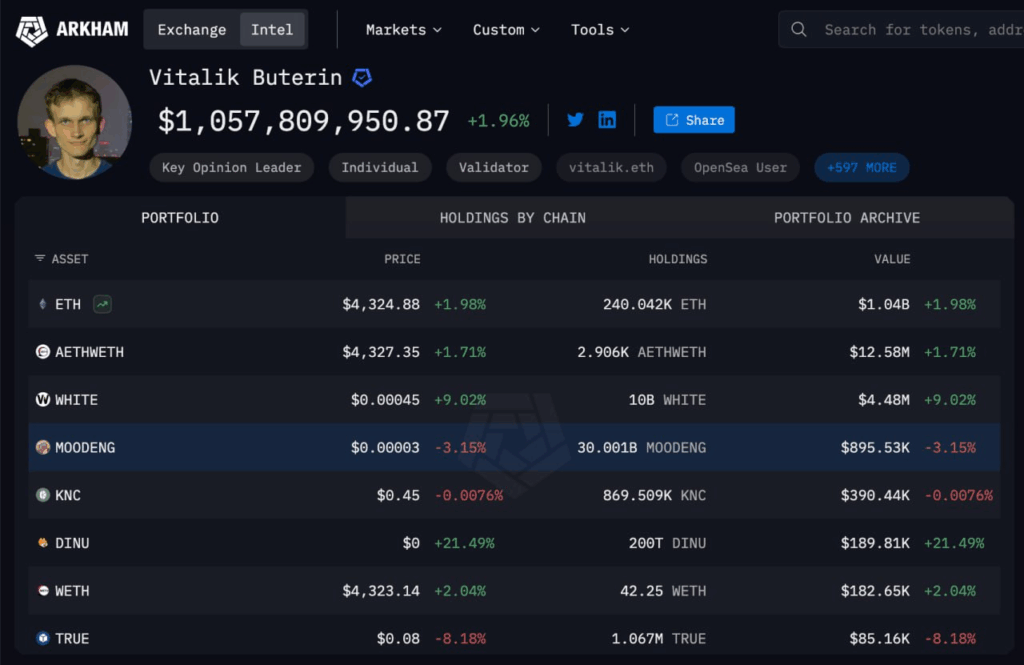Expand the Markets dropdown menu
Image resolution: width=1024 pixels, height=665 pixels.
pyautogui.click(x=404, y=30)
